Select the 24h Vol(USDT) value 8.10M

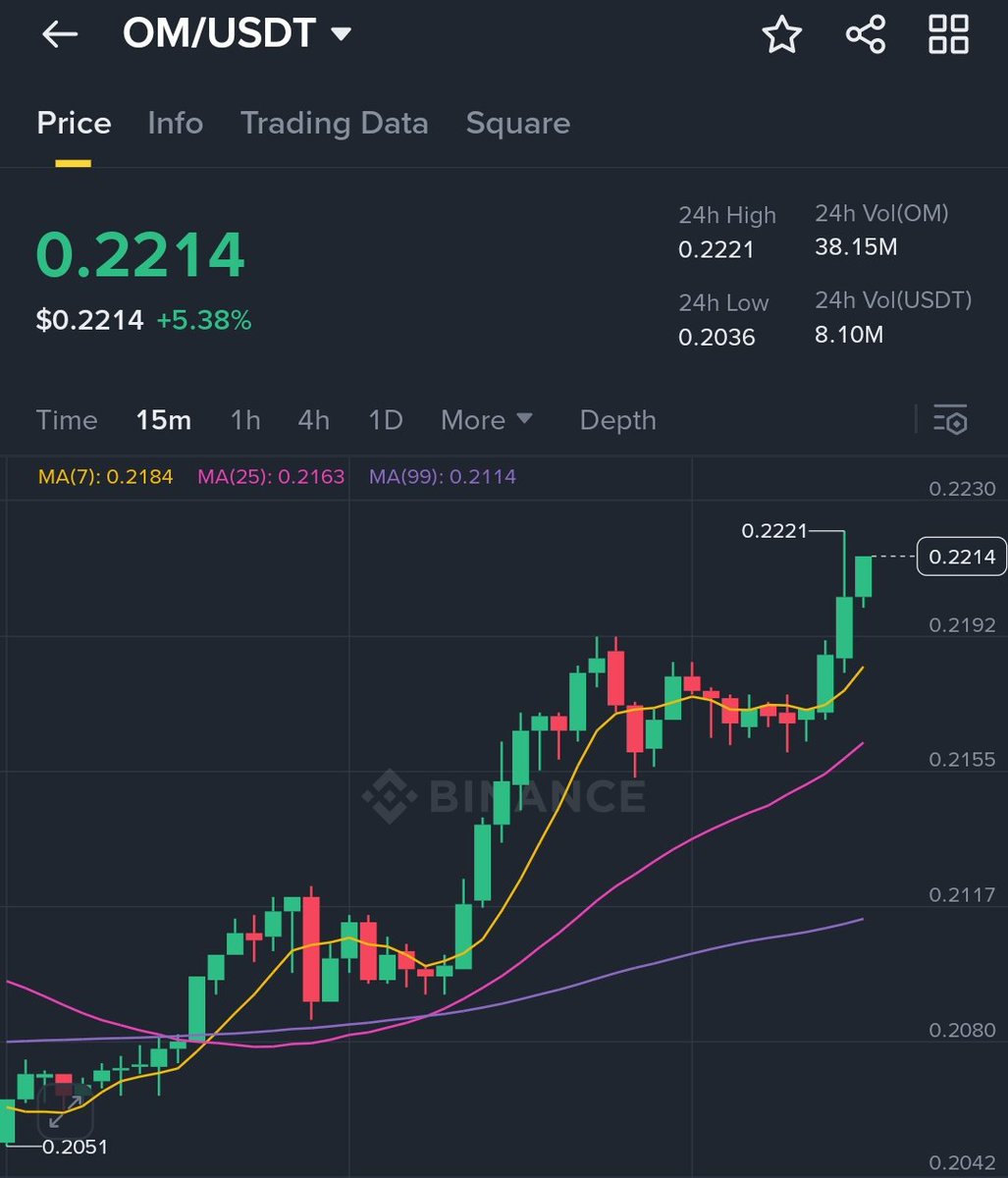(x=849, y=335)
